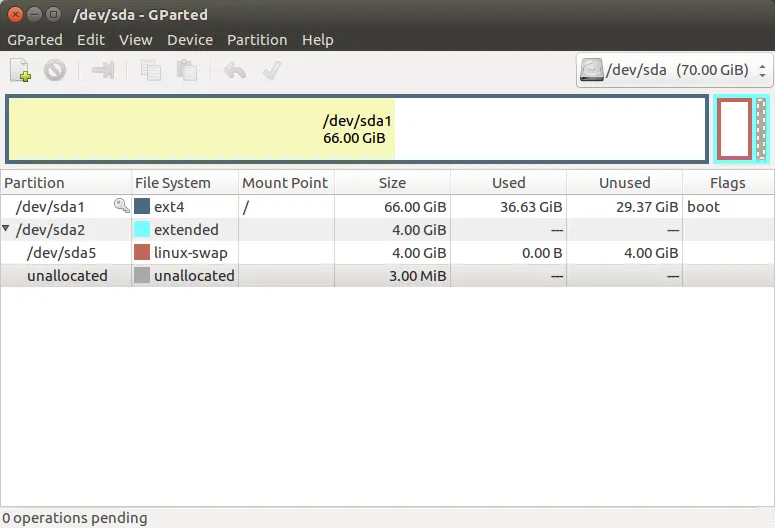Click the cyan extended color swatch
Viewport: 775px width, 528px height.
pos(142,229)
